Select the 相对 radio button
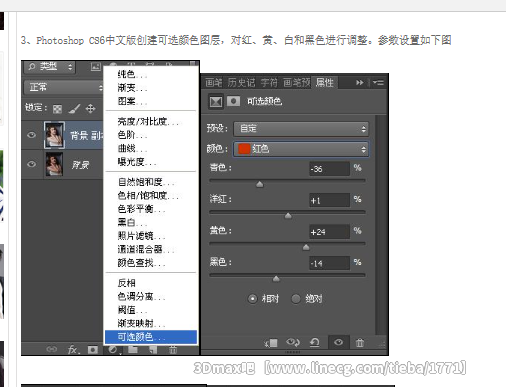506x387 pixels. click(253, 299)
